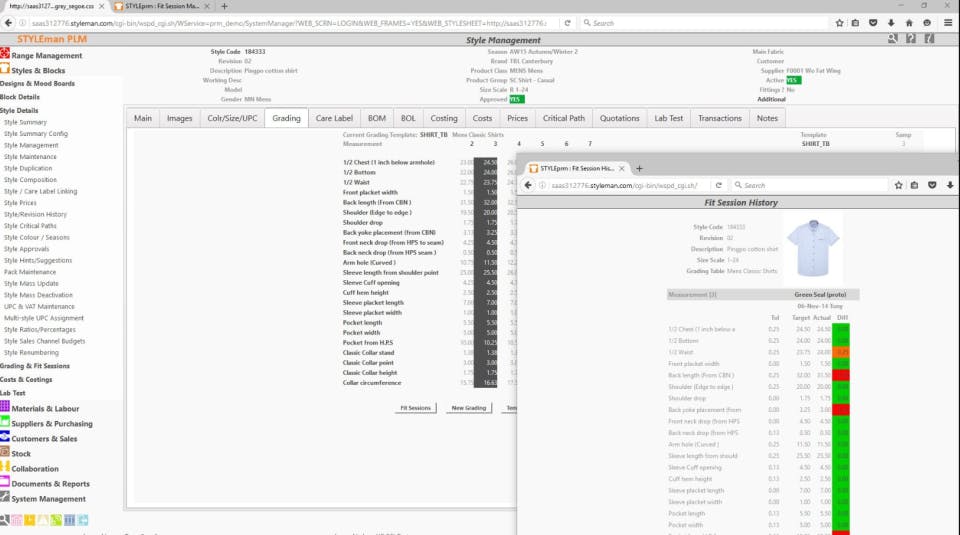This screenshot has height=535, width=960.
Task: Expand Lab Test sidebar section
Action: [x=13, y=393]
